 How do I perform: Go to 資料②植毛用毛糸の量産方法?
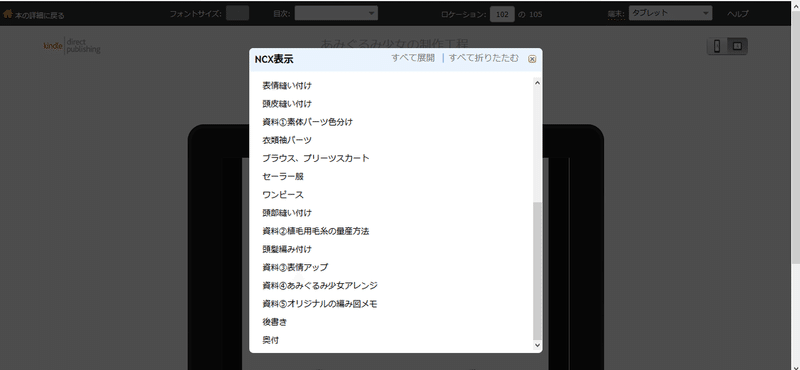315,231
